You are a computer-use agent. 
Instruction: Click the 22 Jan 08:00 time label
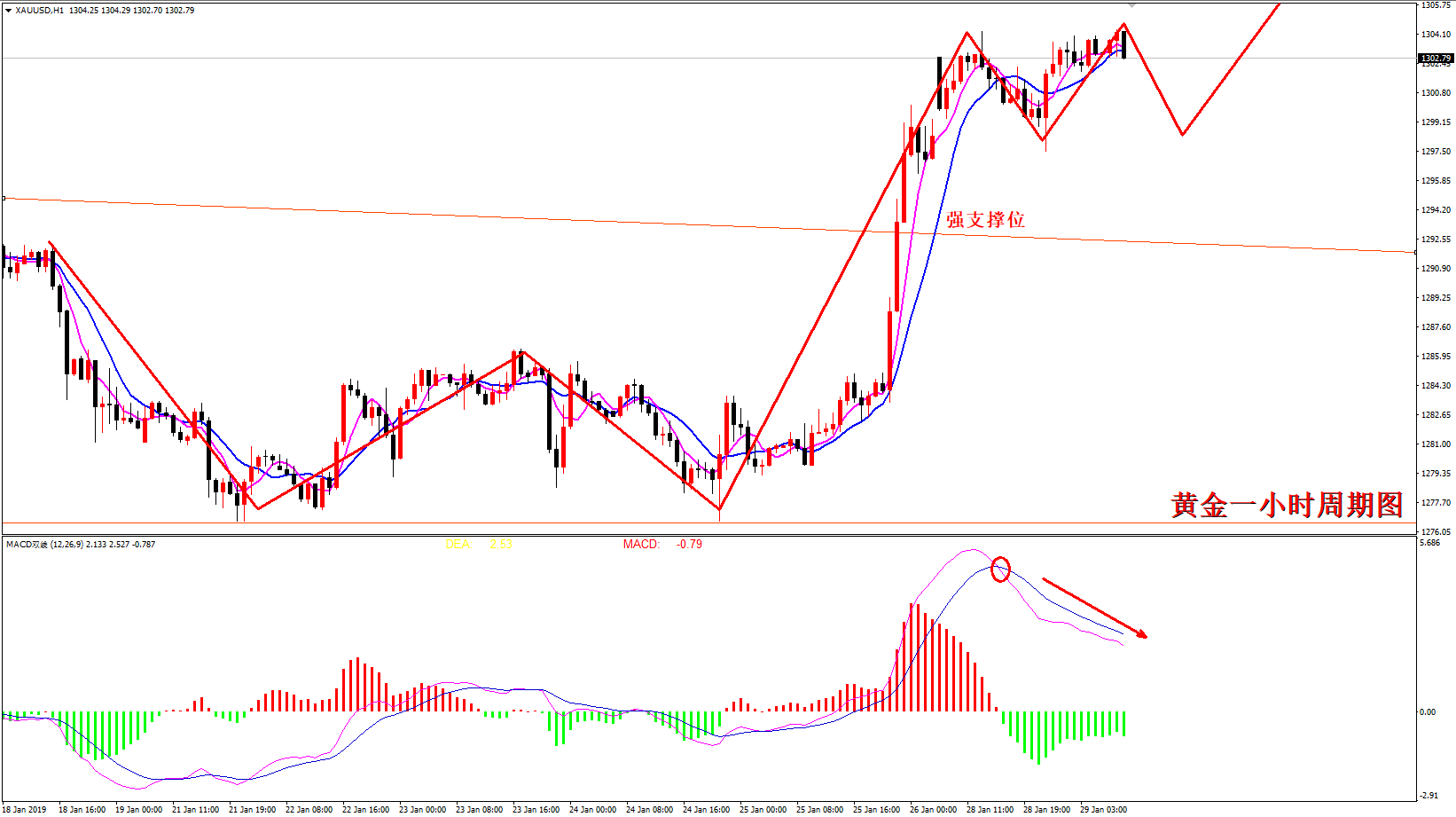click(309, 809)
